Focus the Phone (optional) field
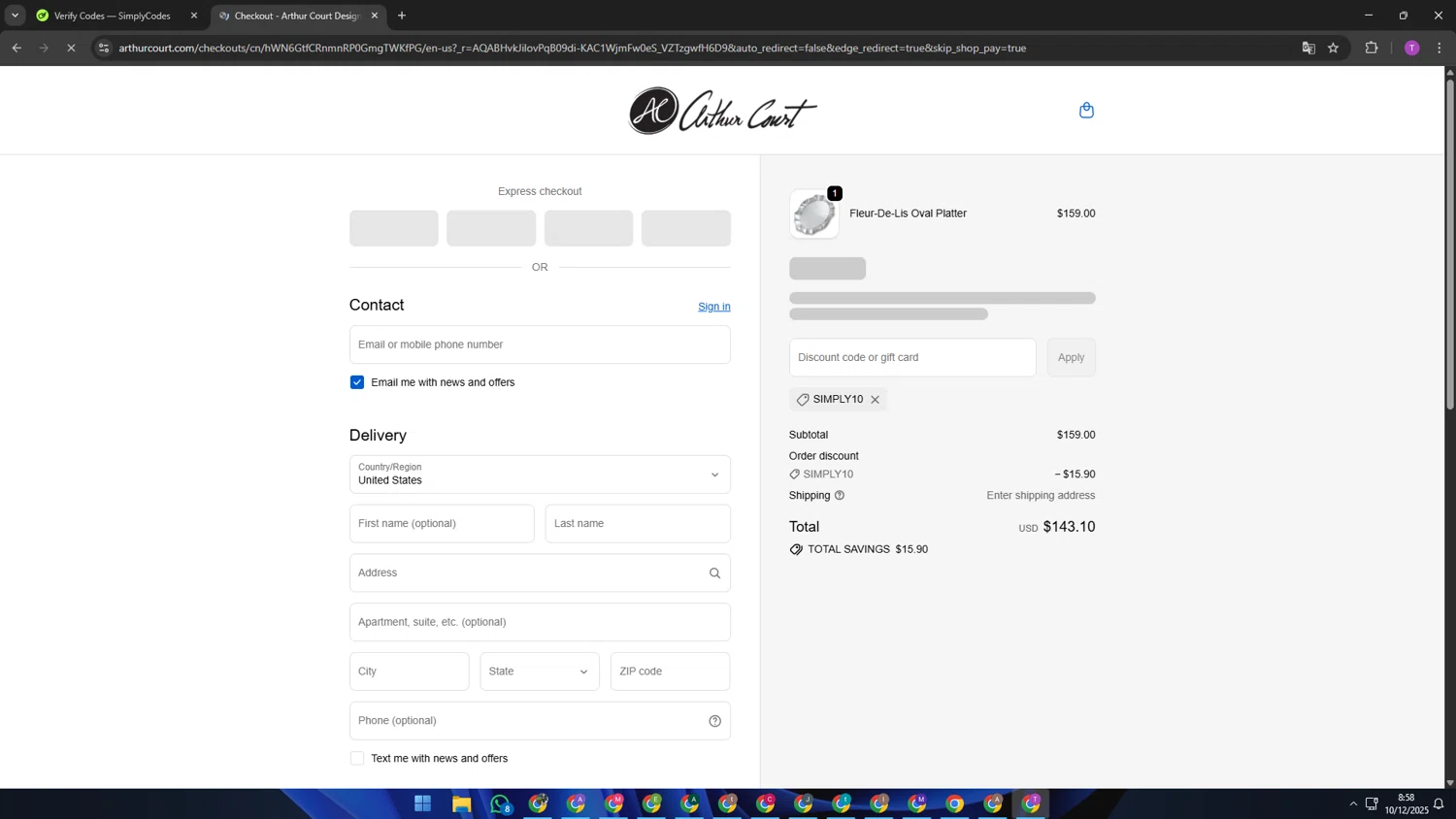The height and width of the screenshot is (819, 1456). pyautogui.click(x=540, y=721)
